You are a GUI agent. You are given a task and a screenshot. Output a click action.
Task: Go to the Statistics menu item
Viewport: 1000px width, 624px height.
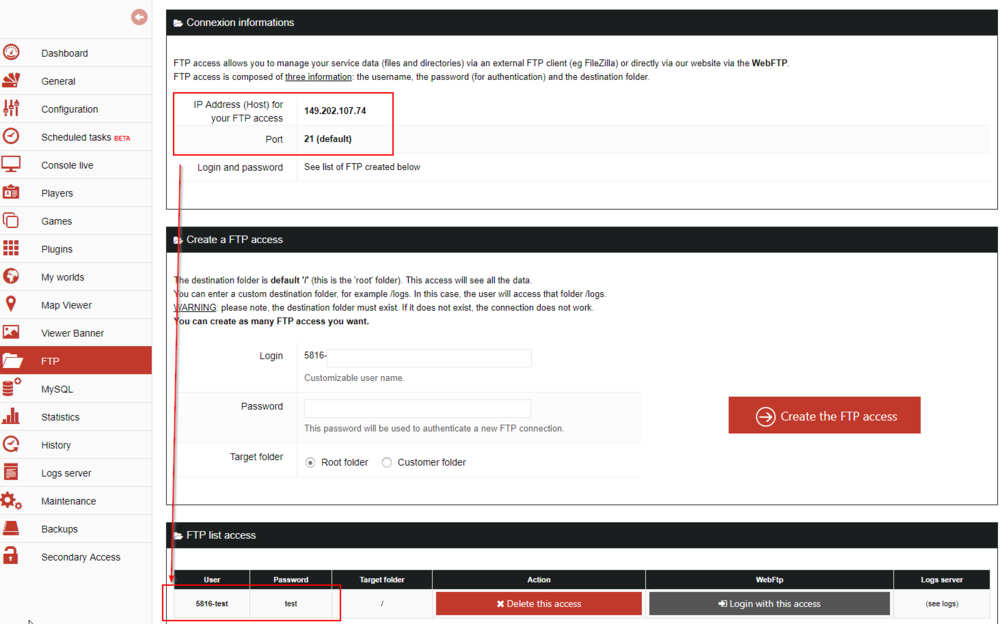tap(60, 417)
